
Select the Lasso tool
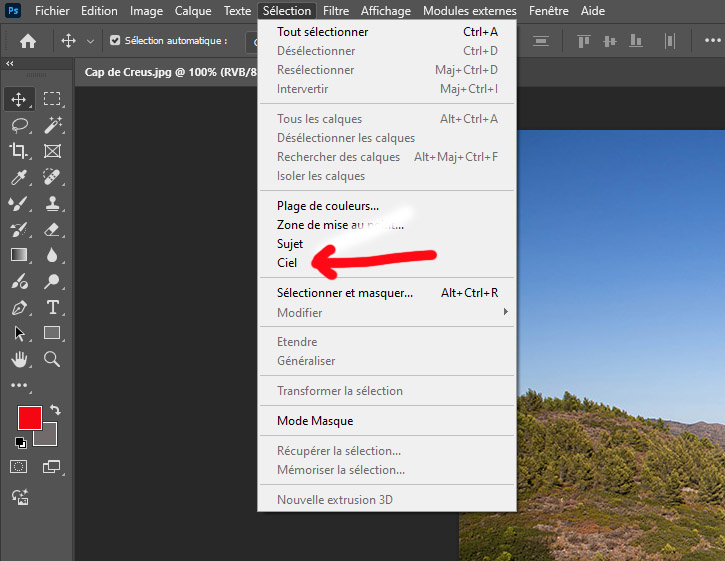(19, 125)
